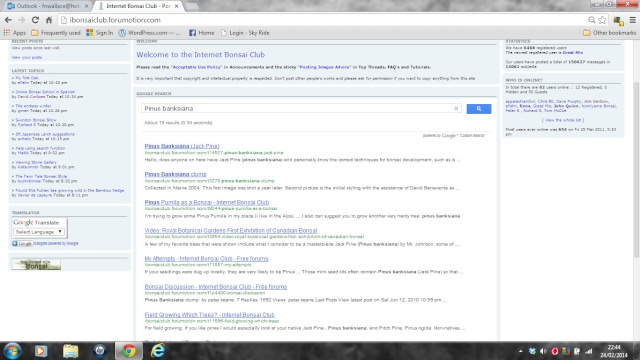This screenshot has height=360, width=640.
Task: Open the Apps shortcut in bookmarks bar
Action: [x=15, y=33]
